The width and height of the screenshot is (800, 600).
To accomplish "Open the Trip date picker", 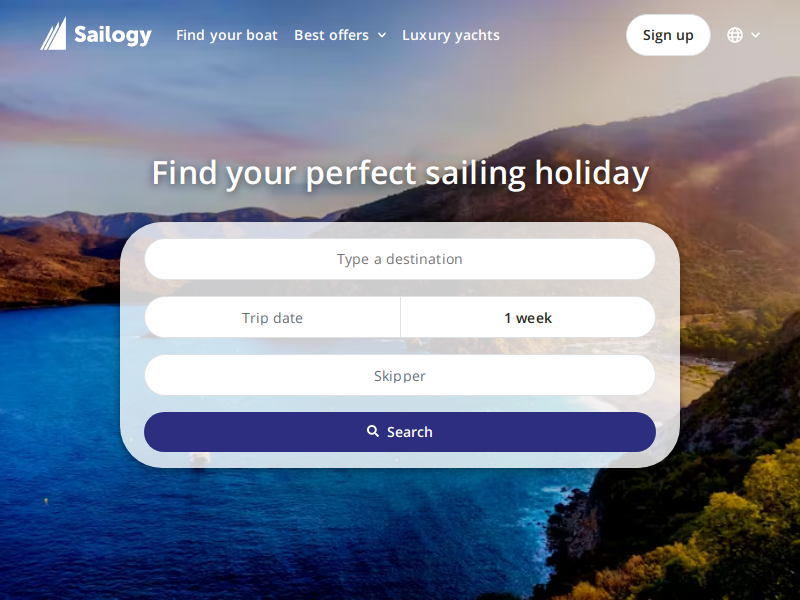I will point(272,317).
